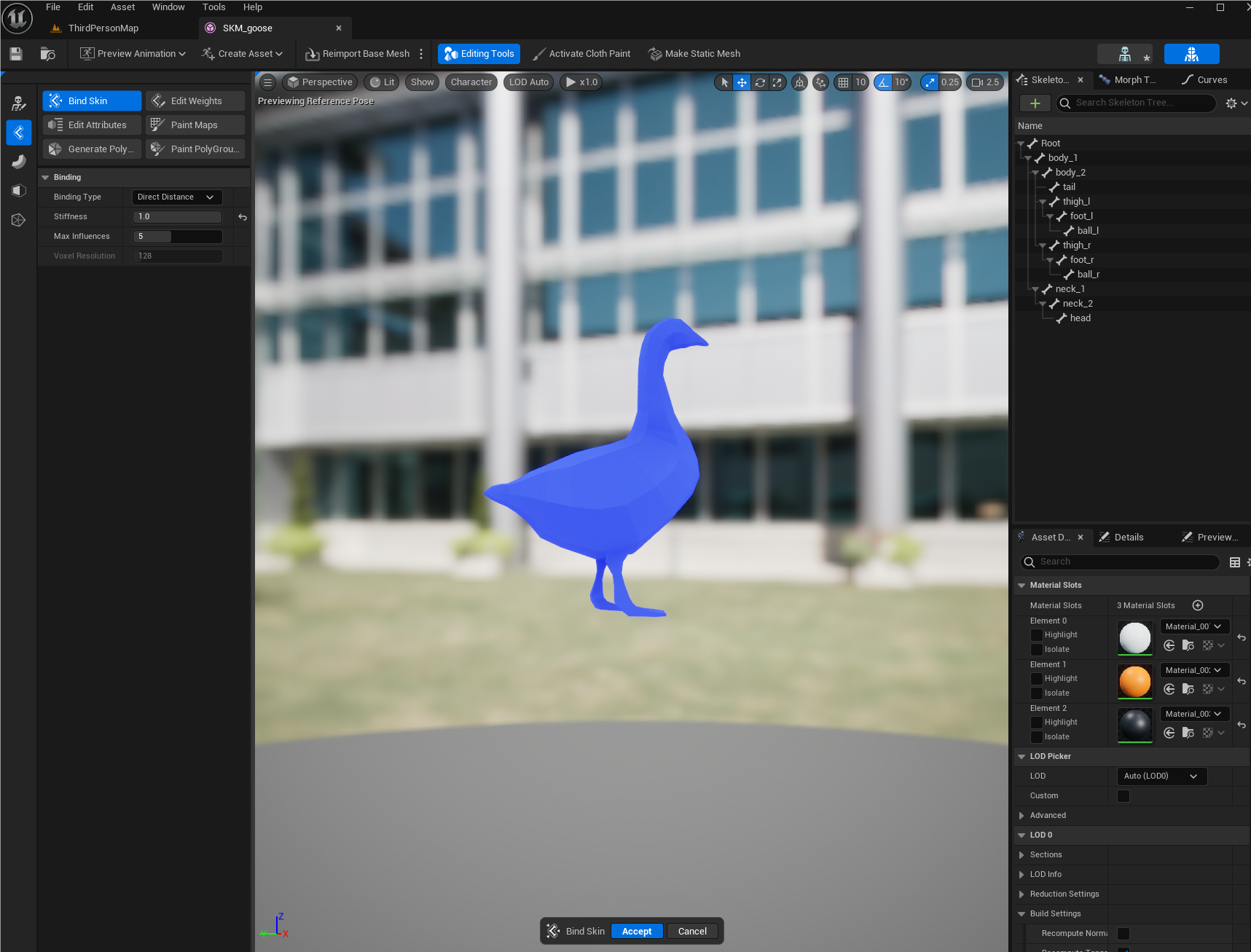Expand Reduction Settings
Image resolution: width=1251 pixels, height=952 pixels.
[1021, 894]
